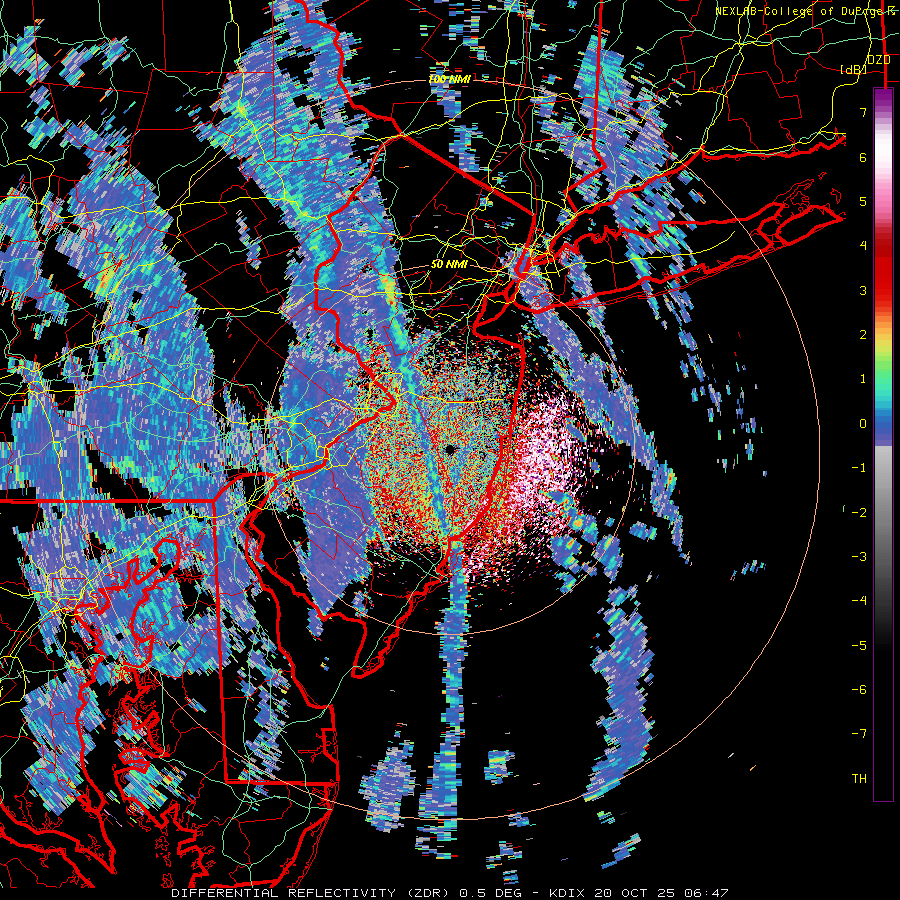Click the KDIX station identifier in caption
This screenshot has height=900, width=900.
tap(566, 893)
